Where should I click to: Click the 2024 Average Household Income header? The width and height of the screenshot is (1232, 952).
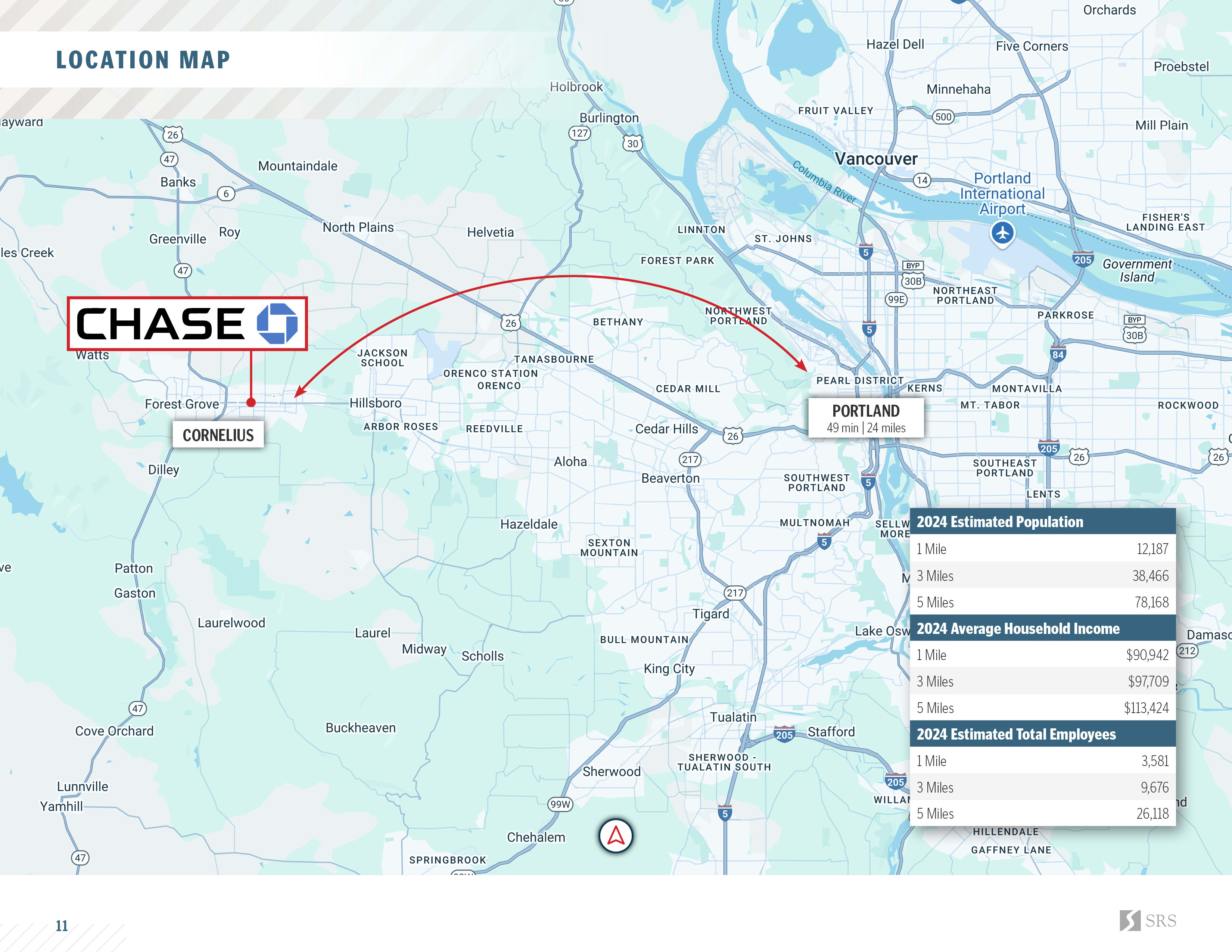1042,628
